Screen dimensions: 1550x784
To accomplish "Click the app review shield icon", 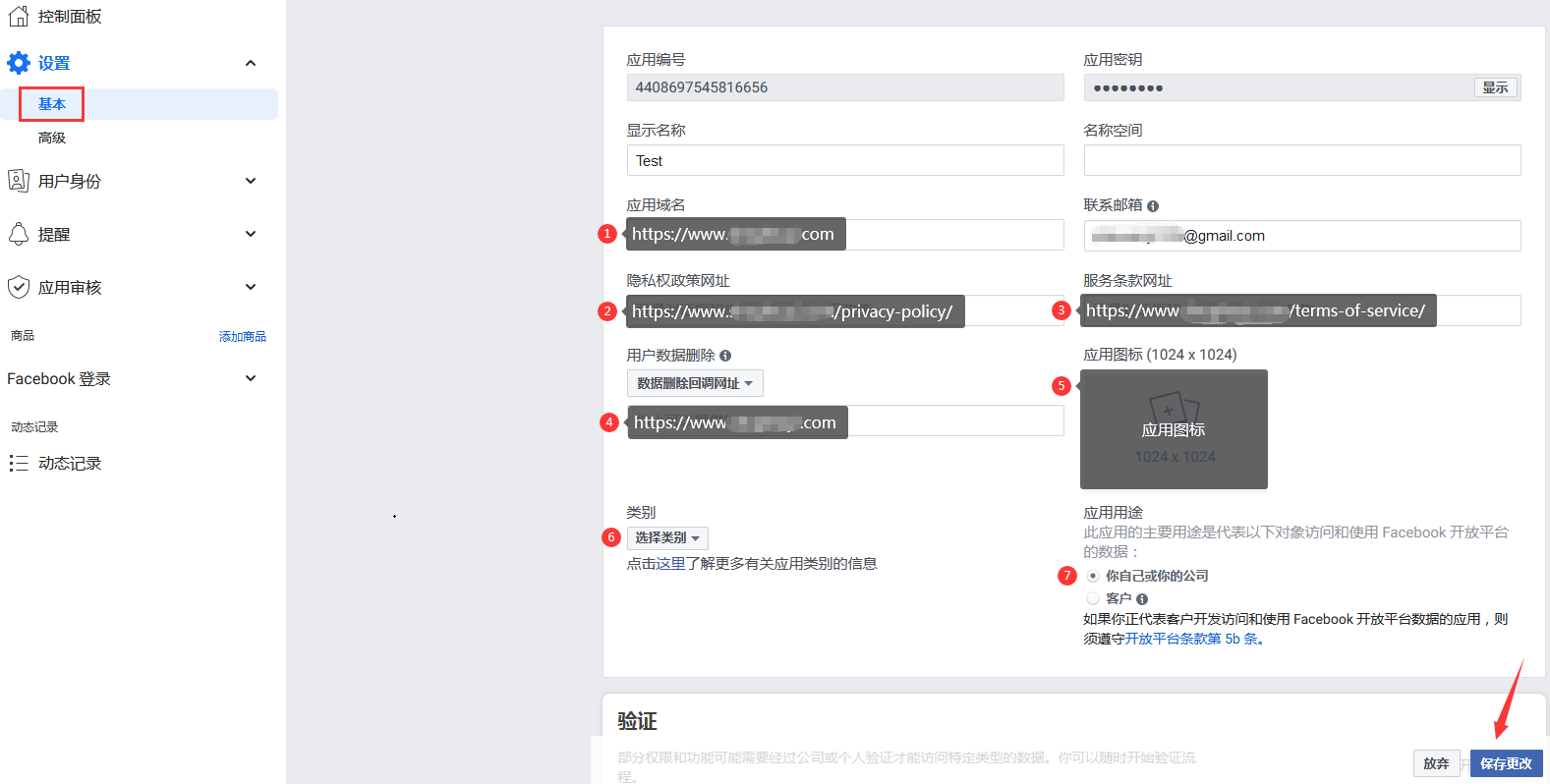I will point(18,287).
